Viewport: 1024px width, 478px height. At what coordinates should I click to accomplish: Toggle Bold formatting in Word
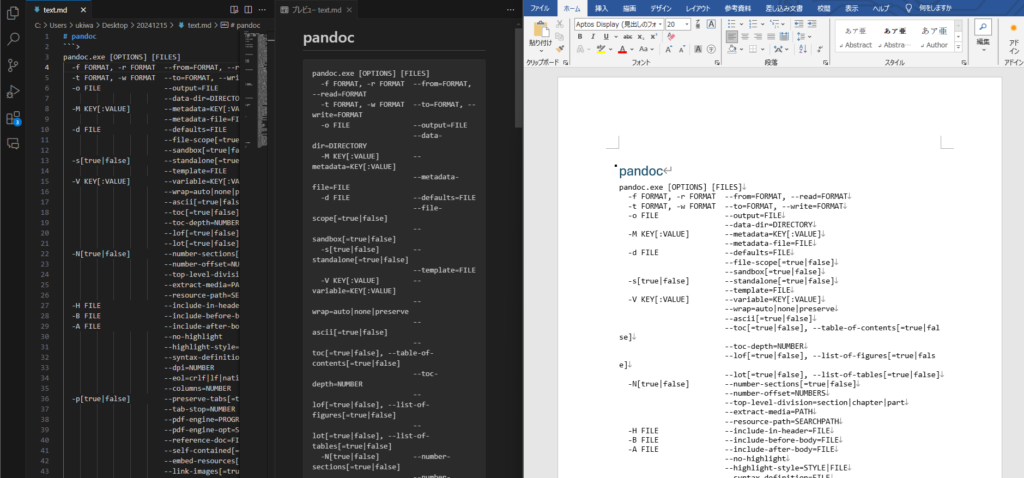(x=580, y=37)
